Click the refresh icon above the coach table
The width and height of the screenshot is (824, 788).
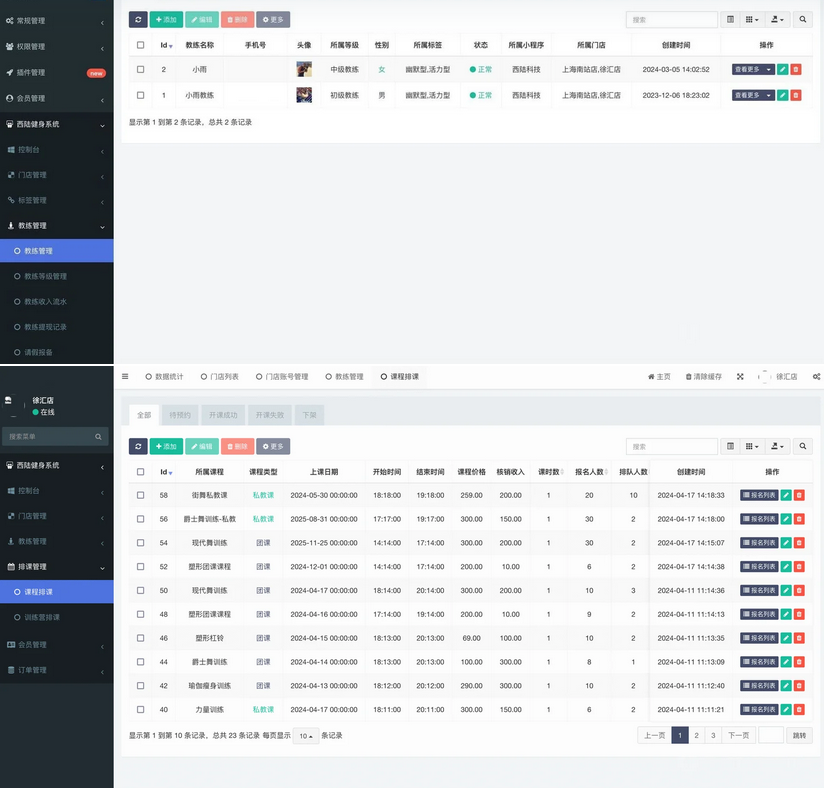(138, 19)
